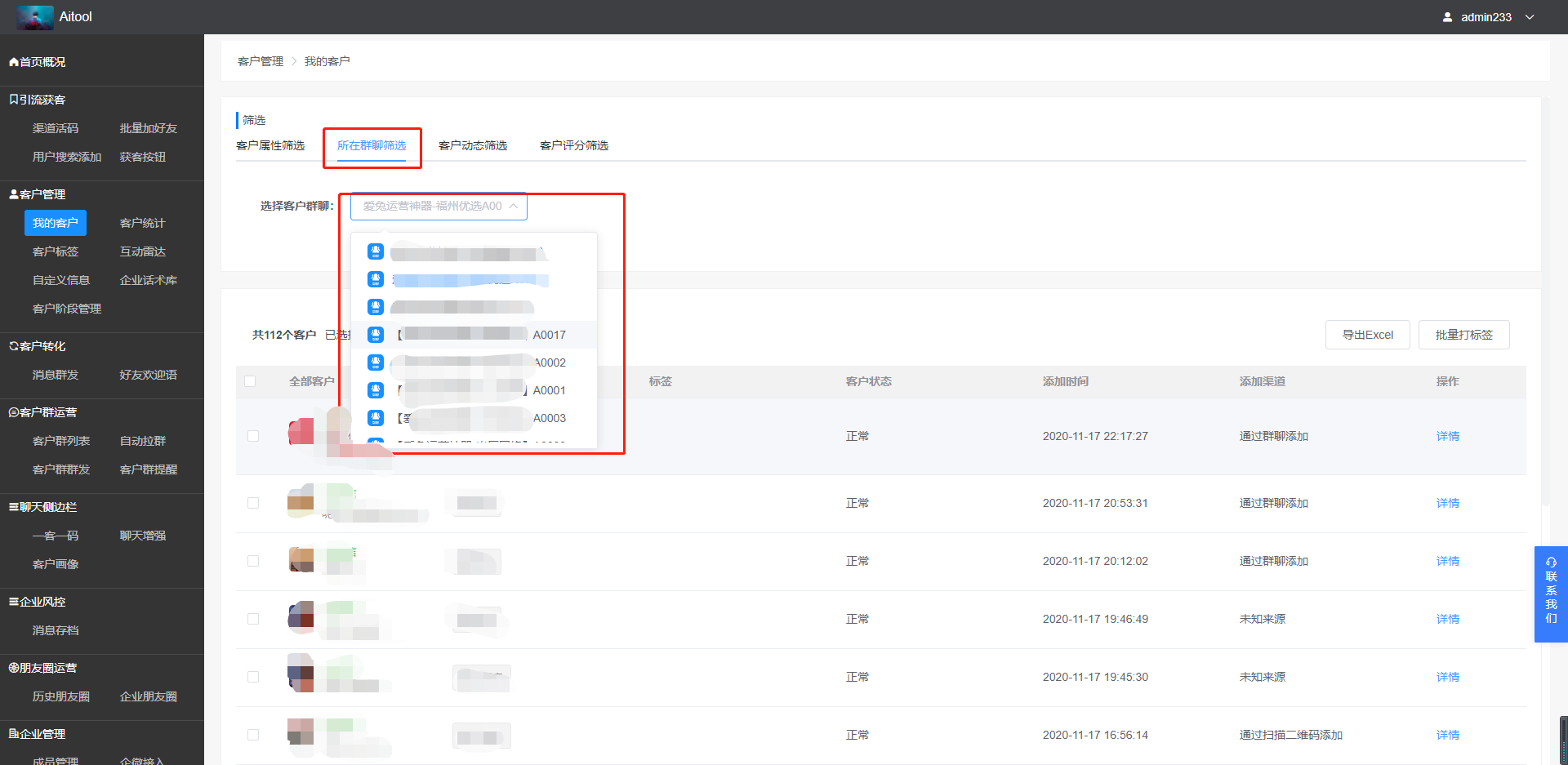This screenshot has width=1568, height=765.
Task: Check the customer row added 16:56:14
Action: (x=253, y=735)
